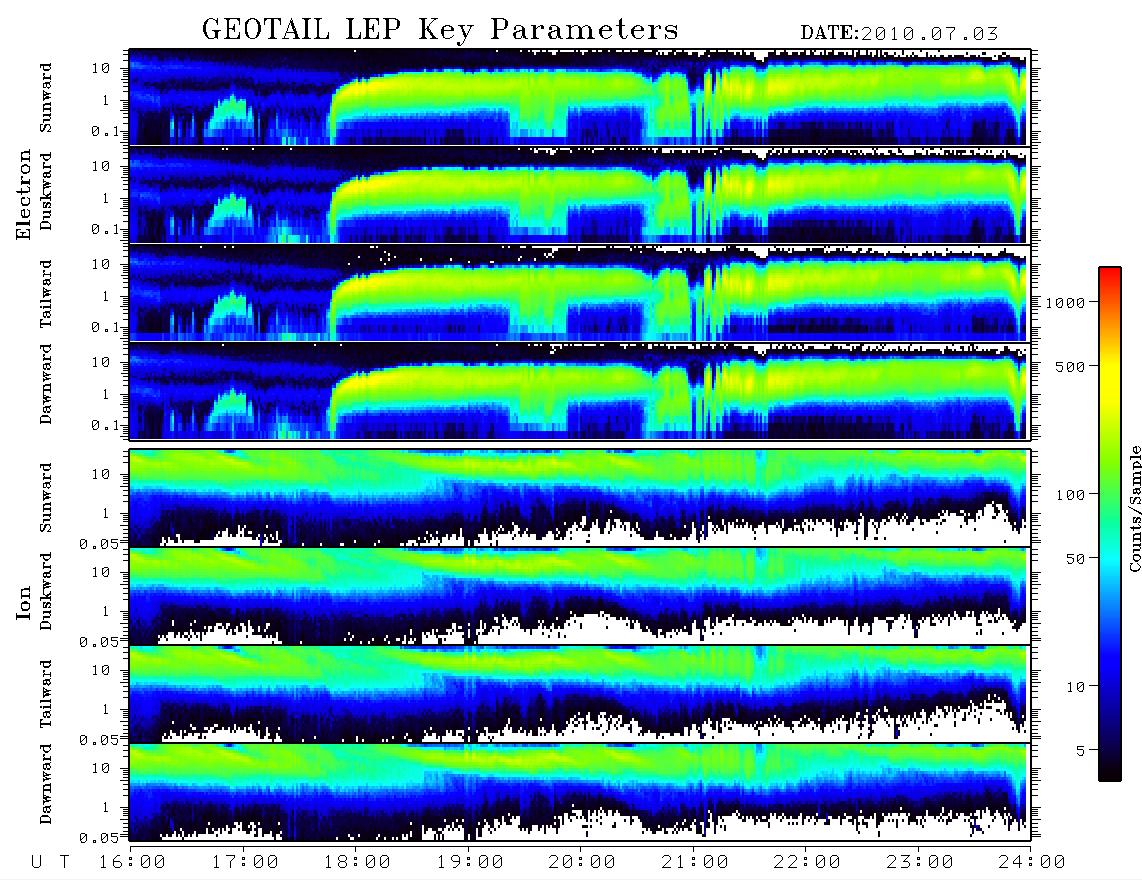Click the 19:00 time tick label

coord(470,862)
